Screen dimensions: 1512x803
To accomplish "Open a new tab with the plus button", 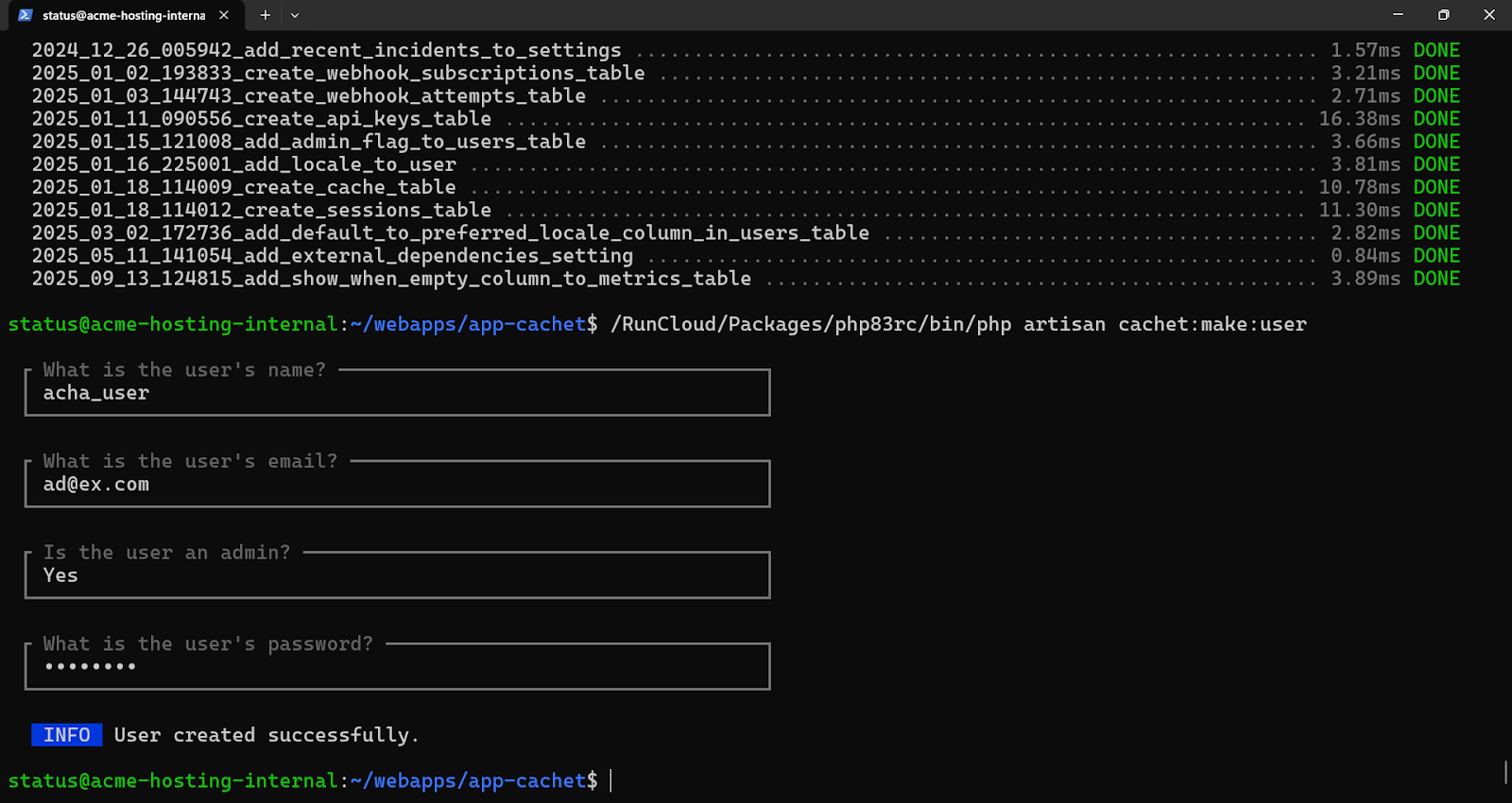I will (266, 15).
